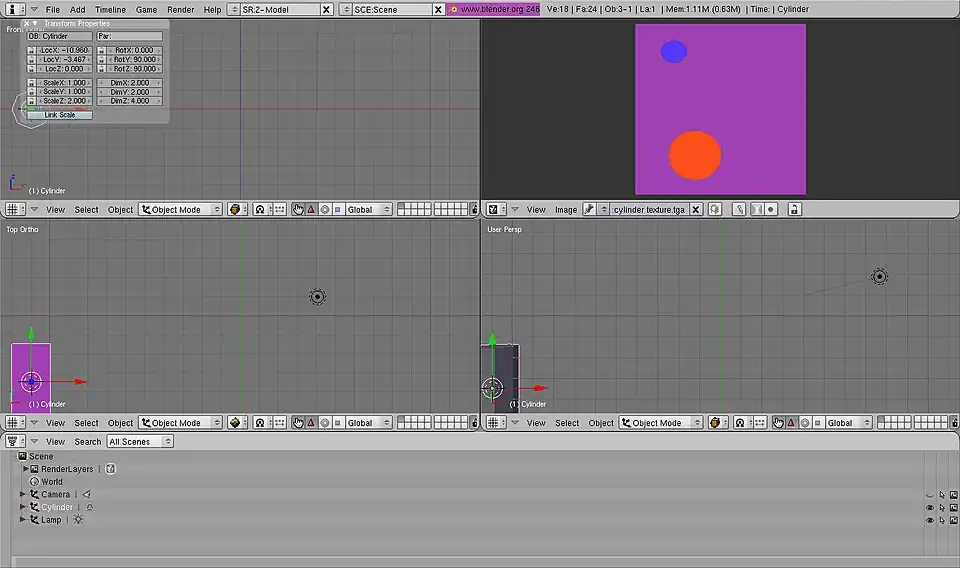Toggle Camera renderability in outliner
The height and width of the screenshot is (568, 960).
[953, 495]
